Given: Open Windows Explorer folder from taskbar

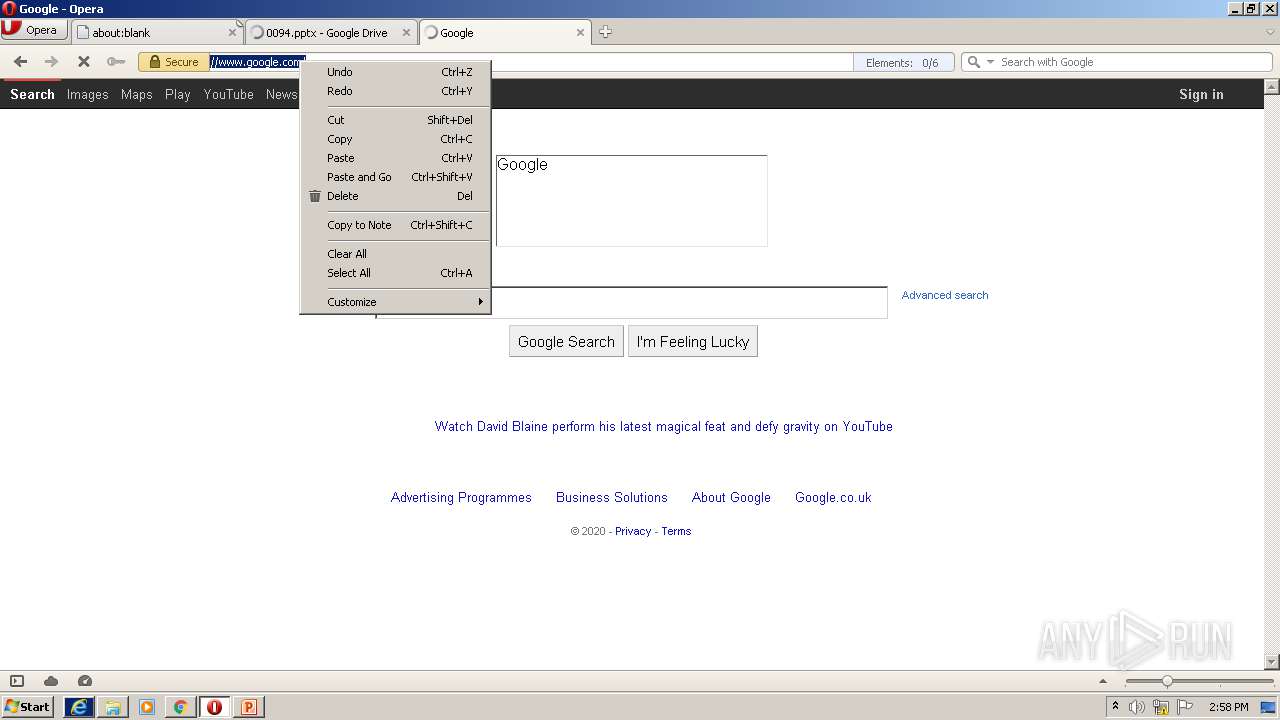Looking at the screenshot, I should coord(113,707).
